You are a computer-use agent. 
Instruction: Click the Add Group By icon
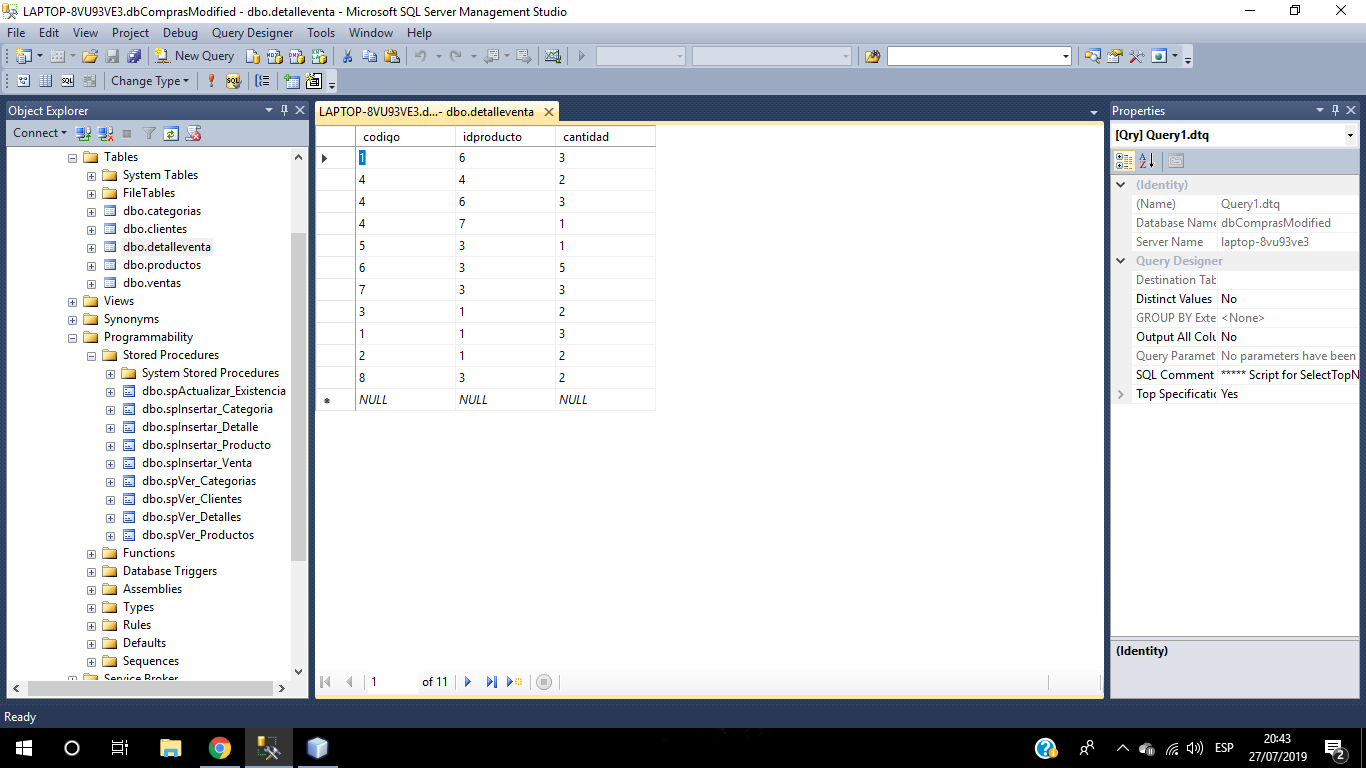pos(262,81)
